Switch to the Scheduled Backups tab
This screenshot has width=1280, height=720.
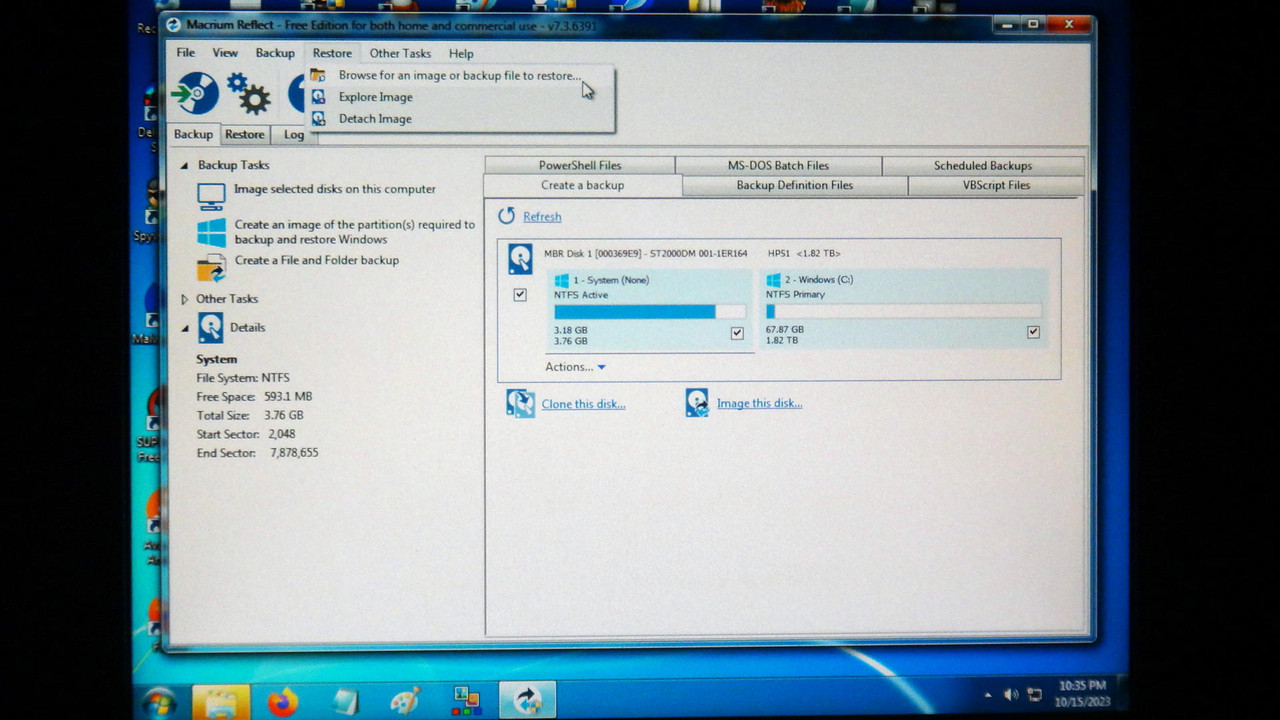point(983,165)
